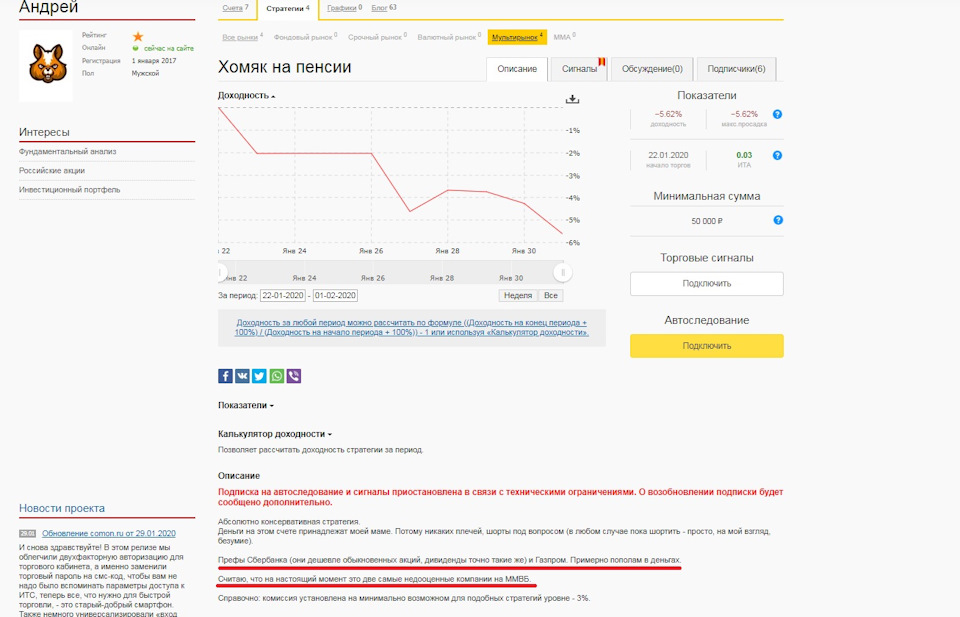Screen dimensions: 960x617
Task: Open help icon beside 50 000 ₽ minimum sum
Action: click(778, 220)
